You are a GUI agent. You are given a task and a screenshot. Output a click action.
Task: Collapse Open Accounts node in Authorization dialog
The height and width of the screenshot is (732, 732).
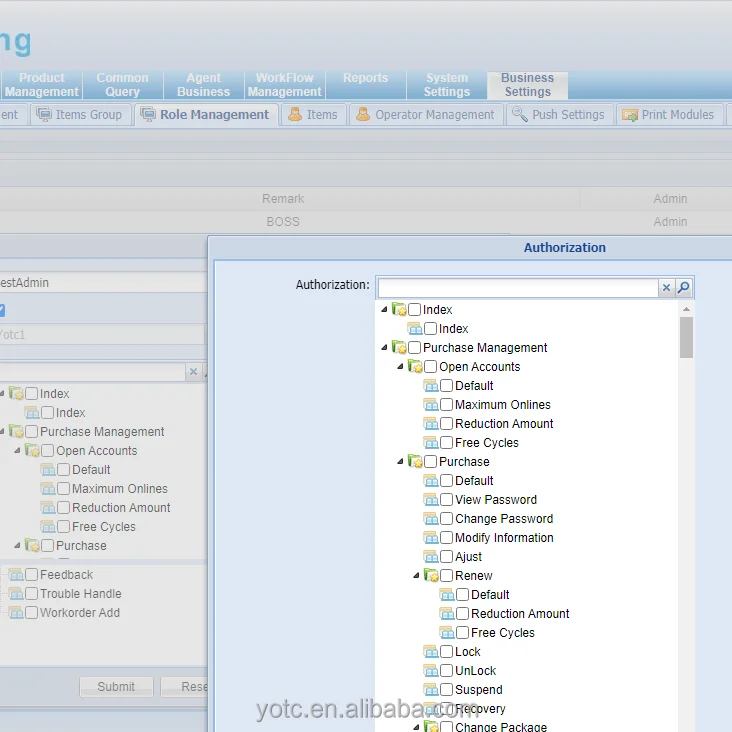[400, 367]
